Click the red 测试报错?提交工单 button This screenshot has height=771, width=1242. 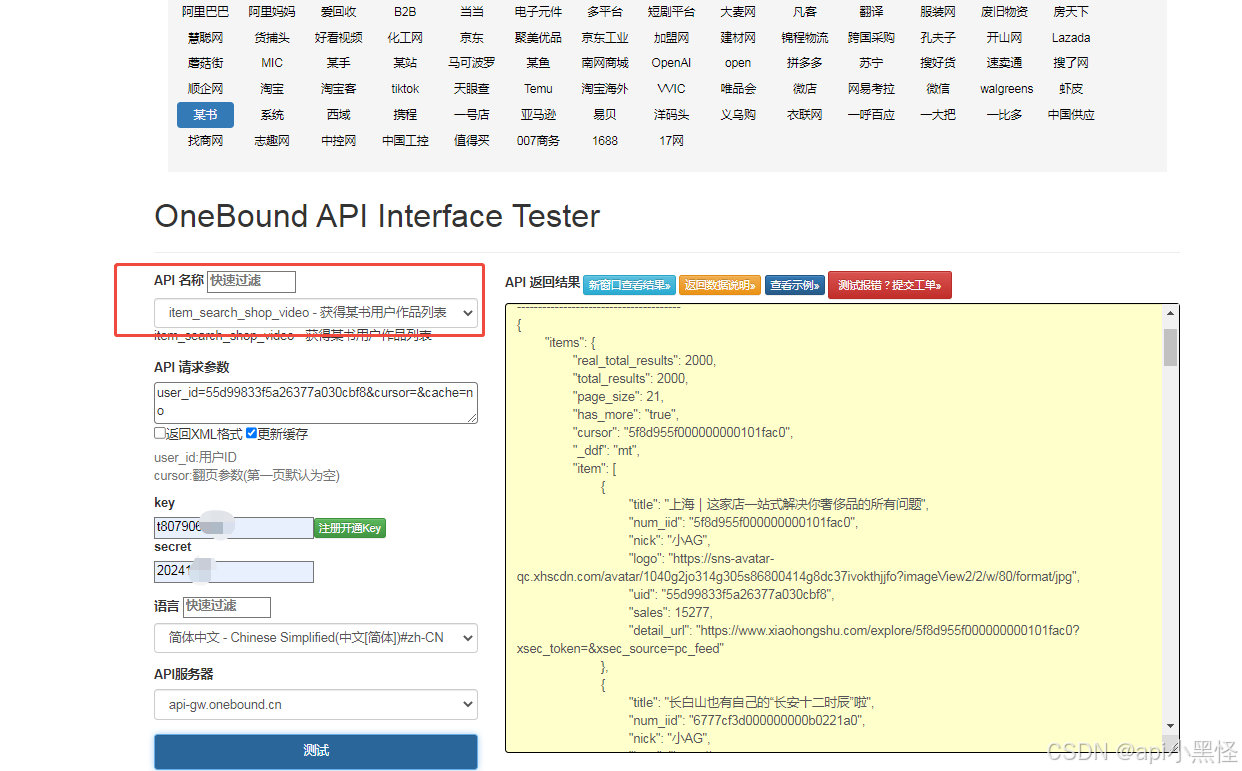[890, 285]
